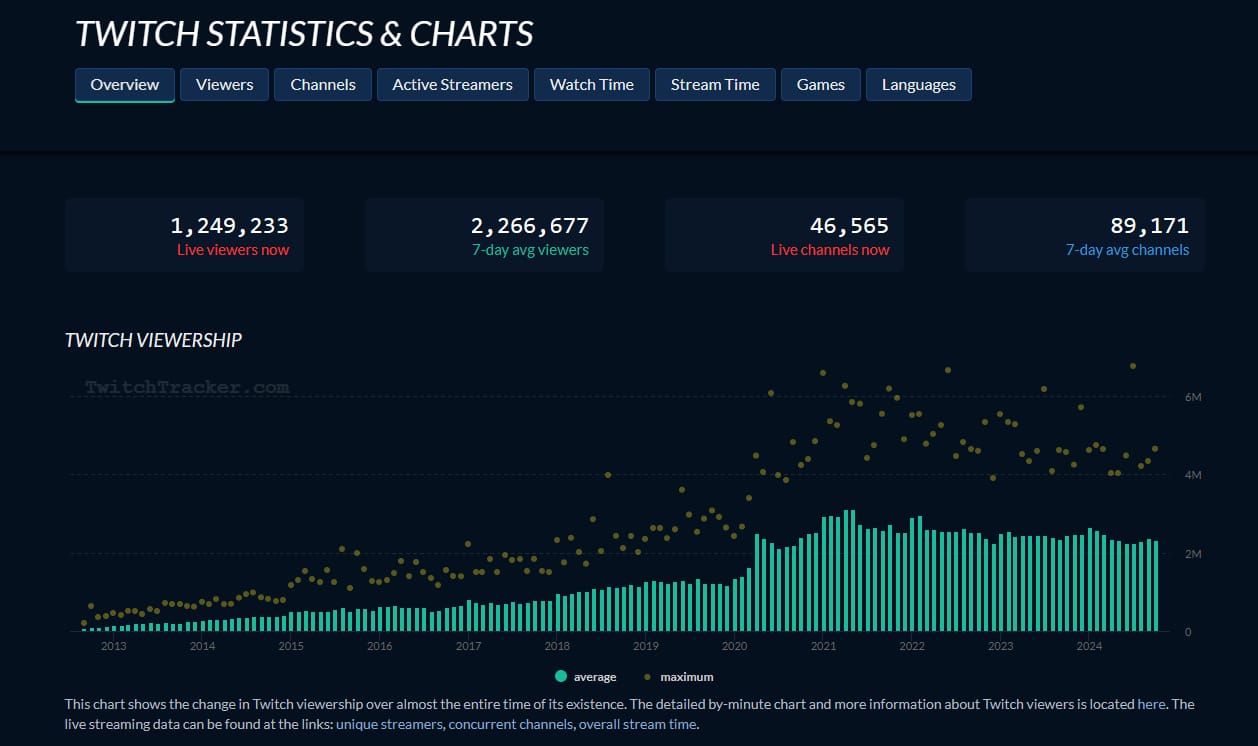Click the 46,565 live channels count
Image resolution: width=1258 pixels, height=746 pixels.
[x=849, y=226]
